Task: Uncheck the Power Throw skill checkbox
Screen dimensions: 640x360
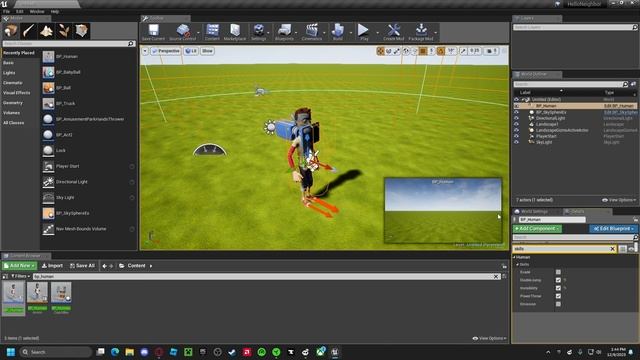Action: [558, 296]
